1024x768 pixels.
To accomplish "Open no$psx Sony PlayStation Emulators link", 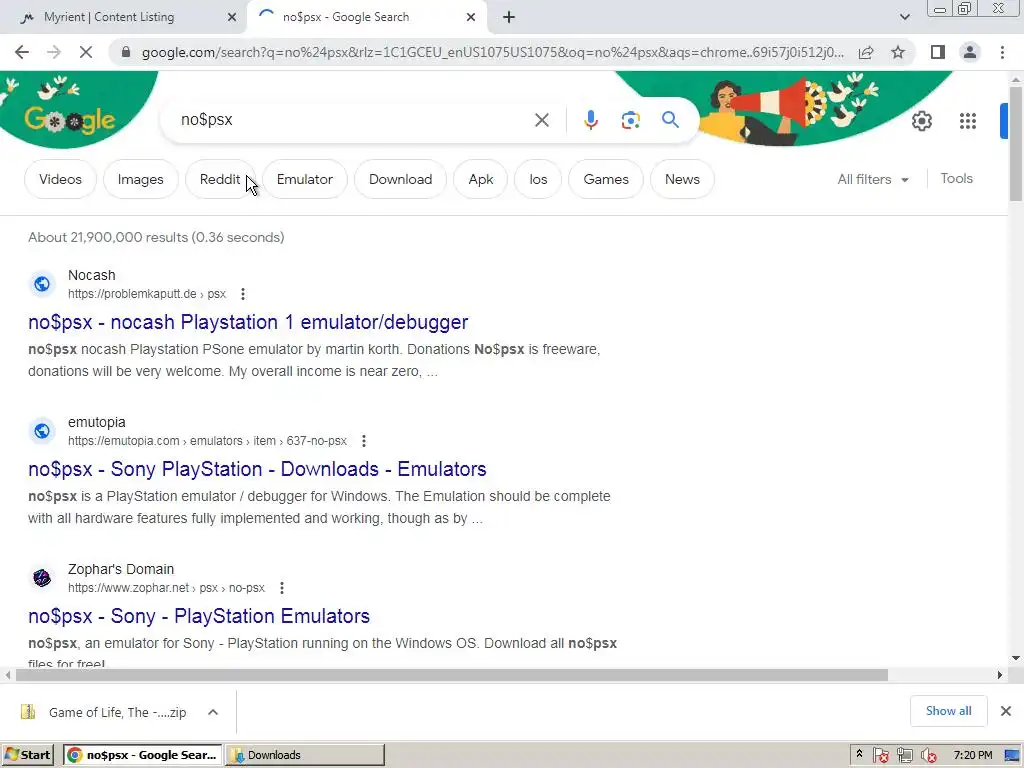I will coord(199,616).
